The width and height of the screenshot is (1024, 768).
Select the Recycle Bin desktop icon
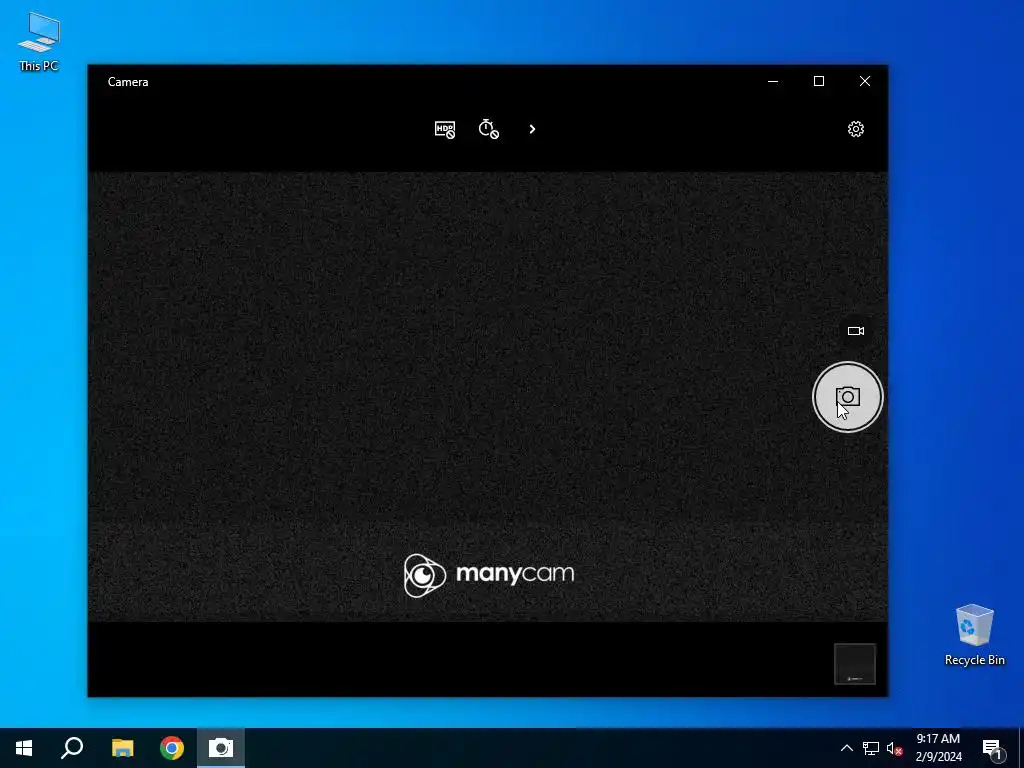click(974, 635)
